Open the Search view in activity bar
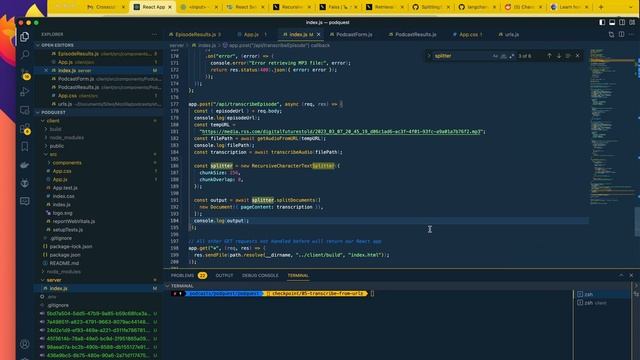This screenshot has height=360, width=640. [x=24, y=54]
